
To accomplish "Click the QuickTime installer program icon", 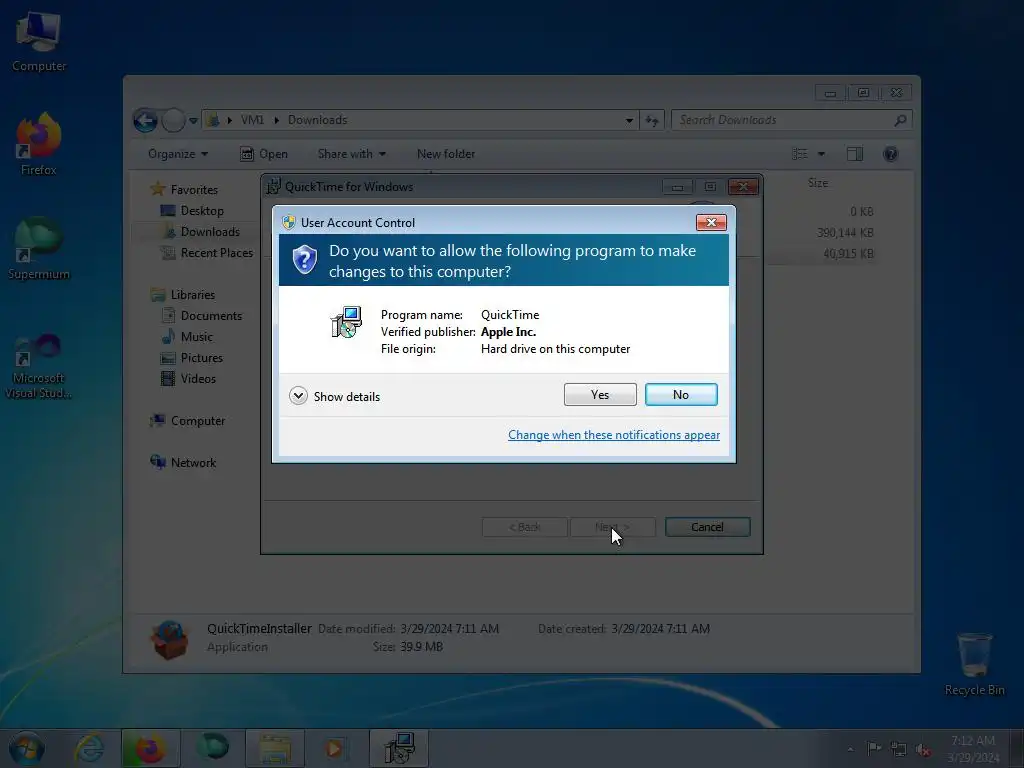I will click(x=347, y=322).
